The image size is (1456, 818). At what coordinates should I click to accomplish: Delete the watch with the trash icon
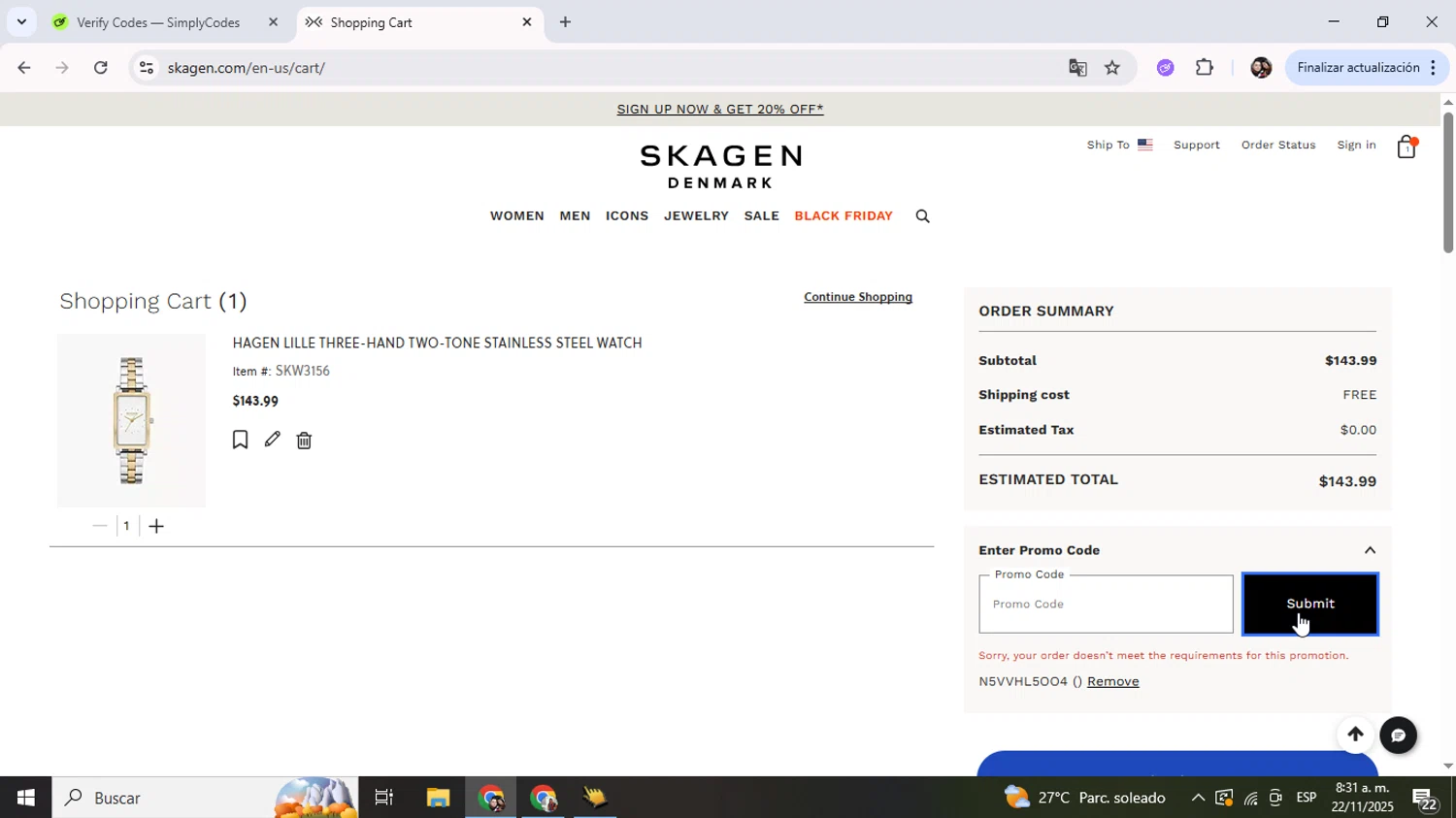tap(304, 441)
